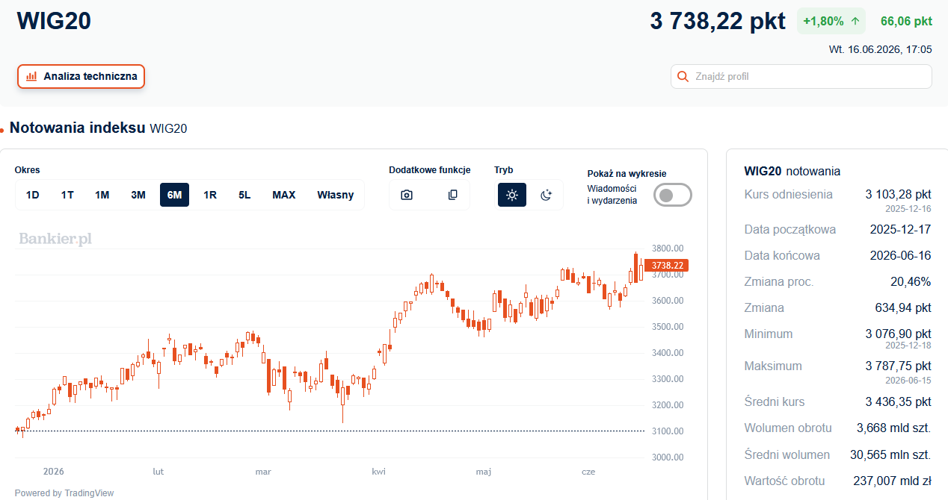
Task: Click the search magnifier icon
Action: [x=683, y=76]
